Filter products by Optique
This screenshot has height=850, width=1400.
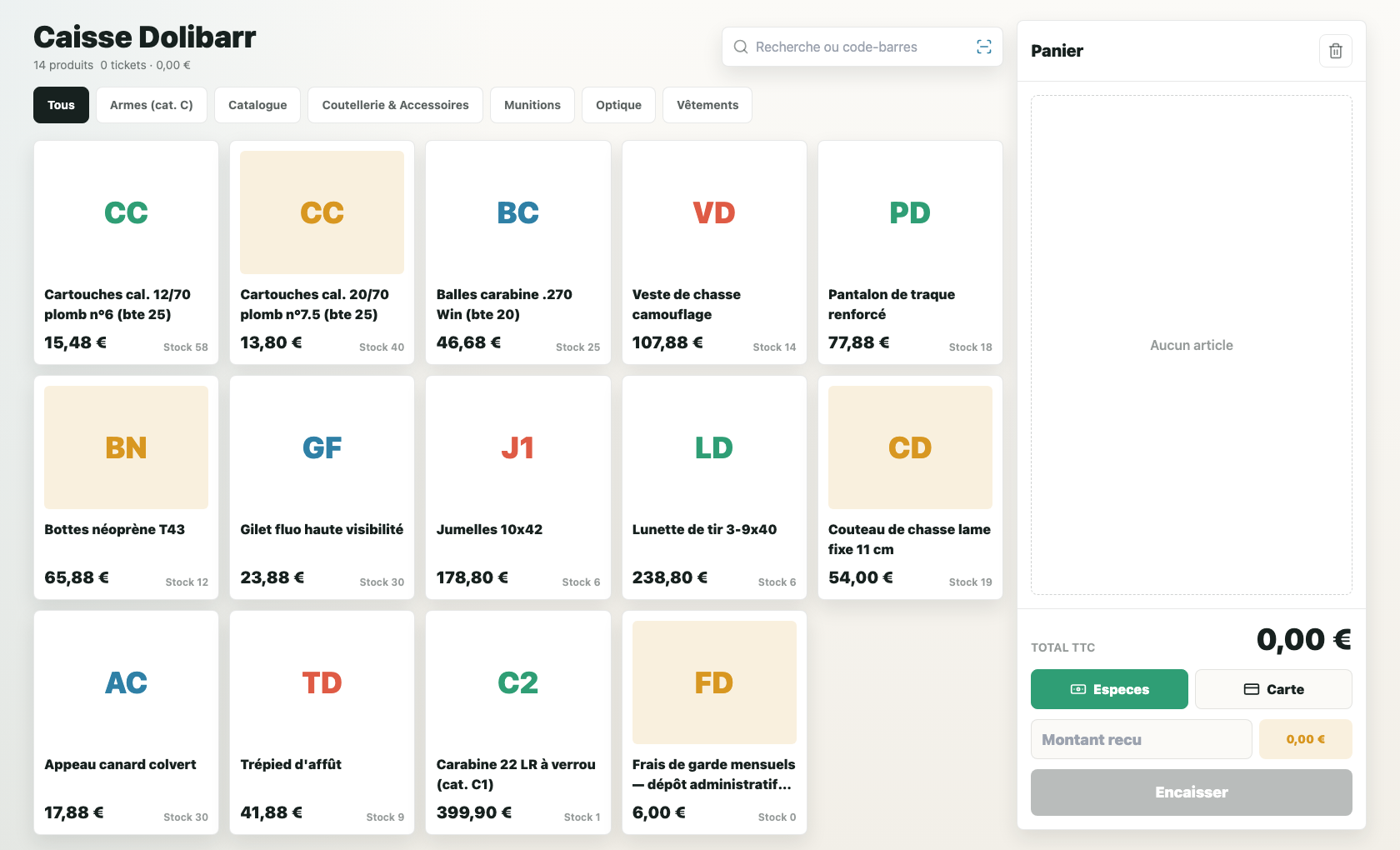pyautogui.click(x=618, y=105)
